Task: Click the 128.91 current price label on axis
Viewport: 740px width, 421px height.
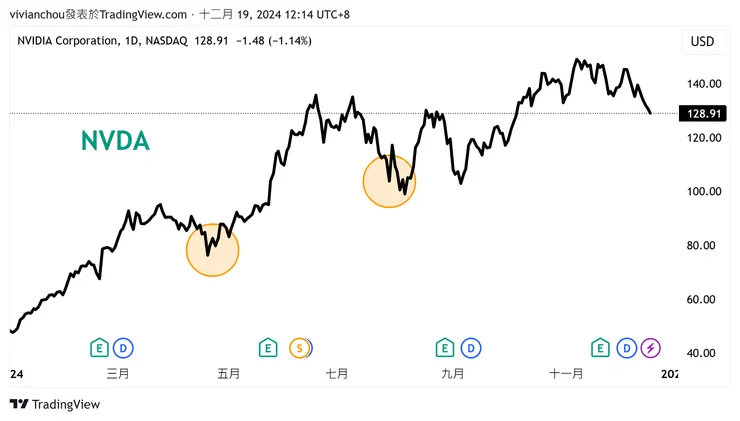Action: [701, 114]
